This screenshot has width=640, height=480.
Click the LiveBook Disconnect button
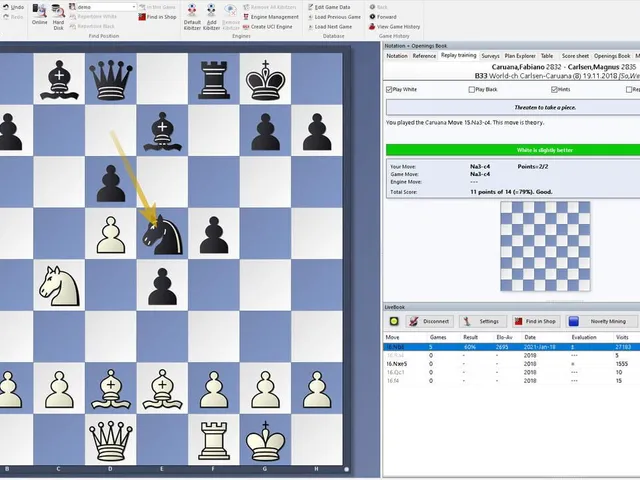click(430, 321)
